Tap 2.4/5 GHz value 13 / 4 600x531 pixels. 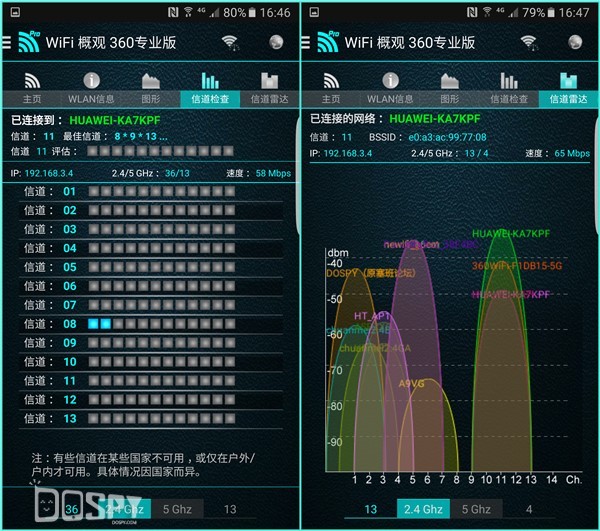pyautogui.click(x=476, y=153)
